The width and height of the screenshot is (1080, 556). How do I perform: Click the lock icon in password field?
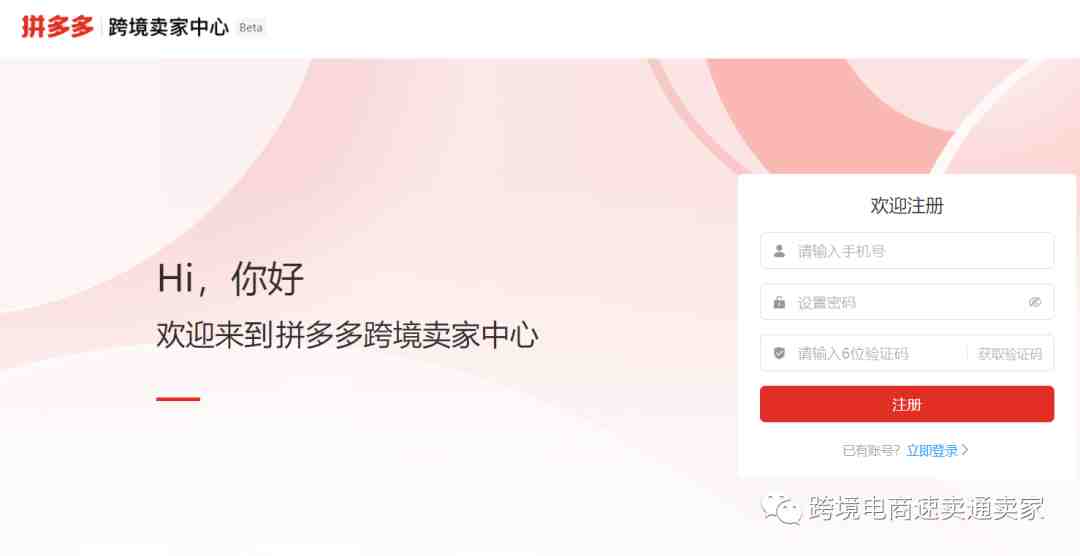779,302
